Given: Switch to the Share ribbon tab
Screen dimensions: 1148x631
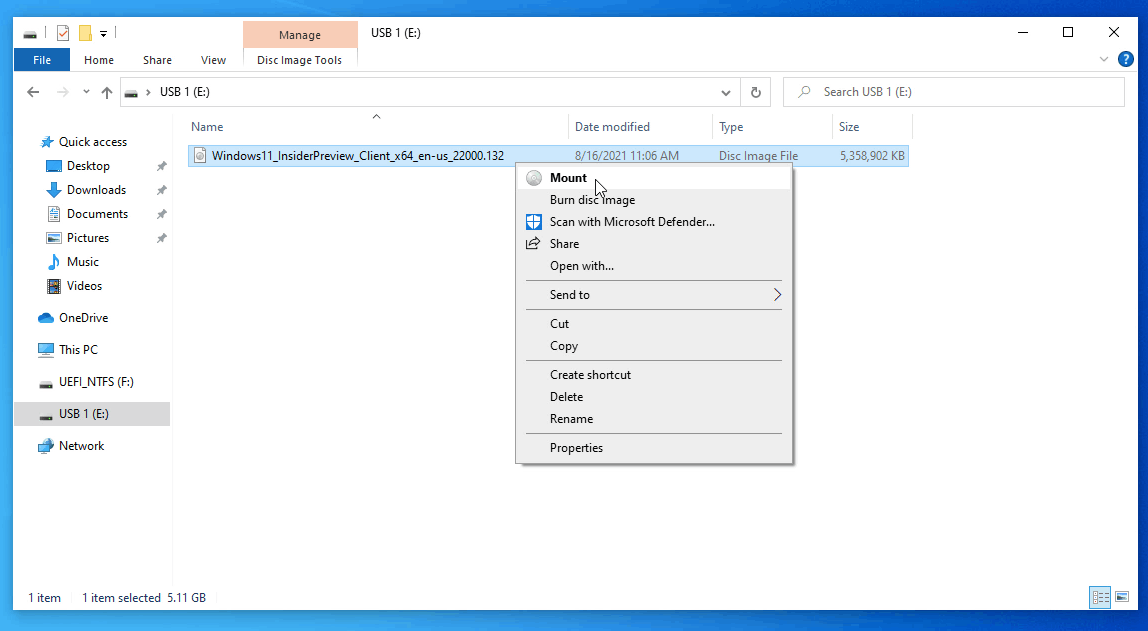Looking at the screenshot, I should tap(157, 60).
